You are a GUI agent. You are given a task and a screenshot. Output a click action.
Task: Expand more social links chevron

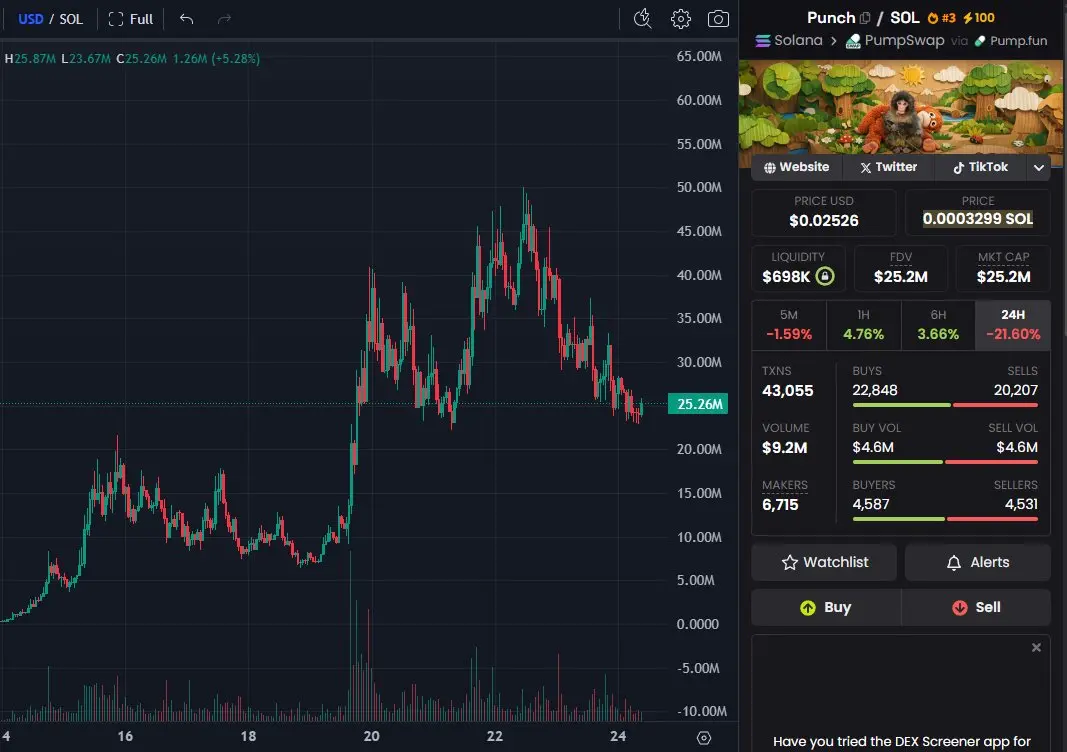[x=1038, y=167]
